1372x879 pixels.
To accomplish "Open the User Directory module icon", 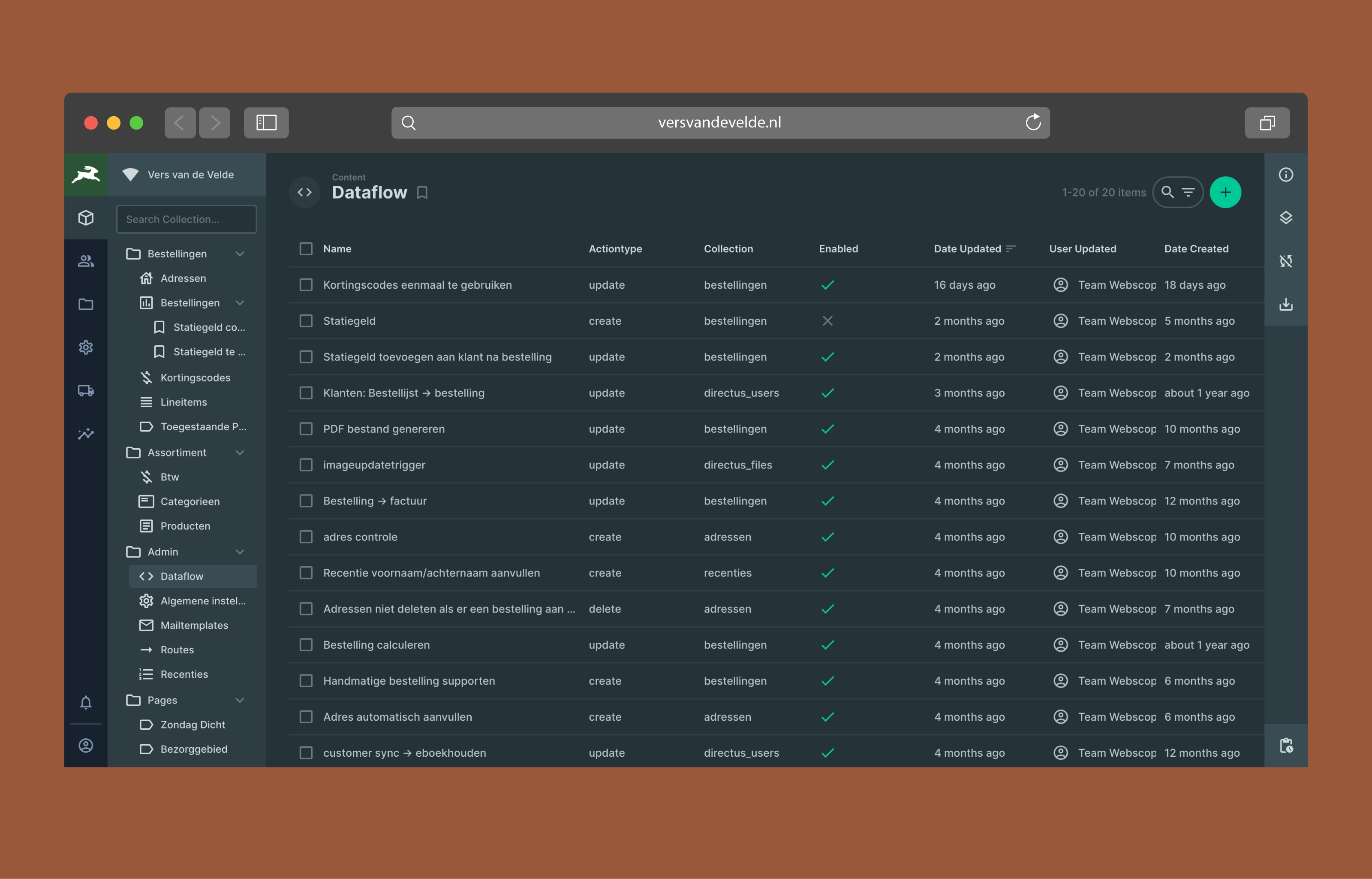I will click(x=86, y=261).
